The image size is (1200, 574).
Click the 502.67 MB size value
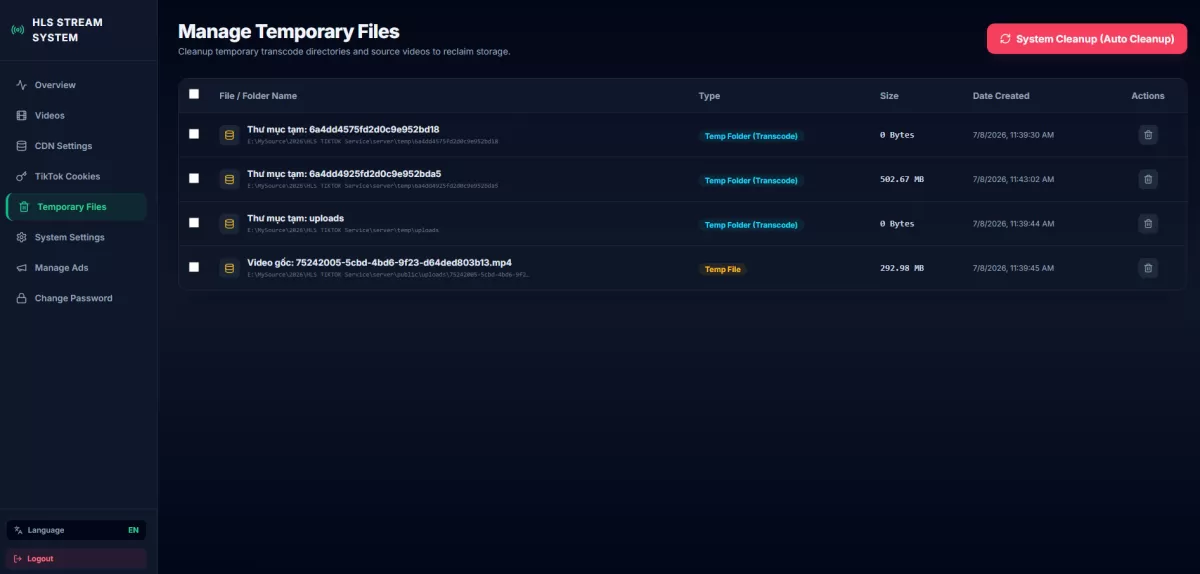click(902, 179)
